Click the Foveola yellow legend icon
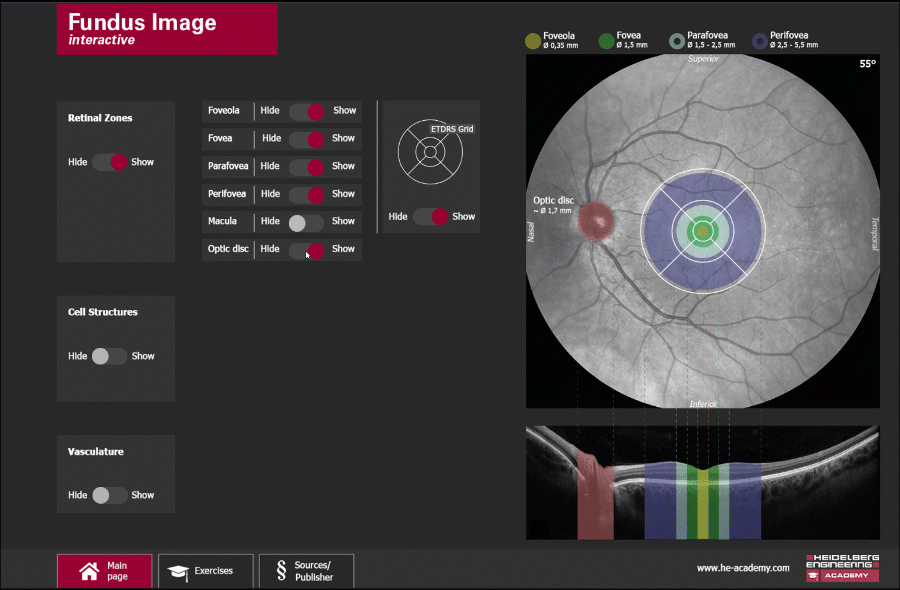Screen dimensions: 900x590 pos(532,41)
